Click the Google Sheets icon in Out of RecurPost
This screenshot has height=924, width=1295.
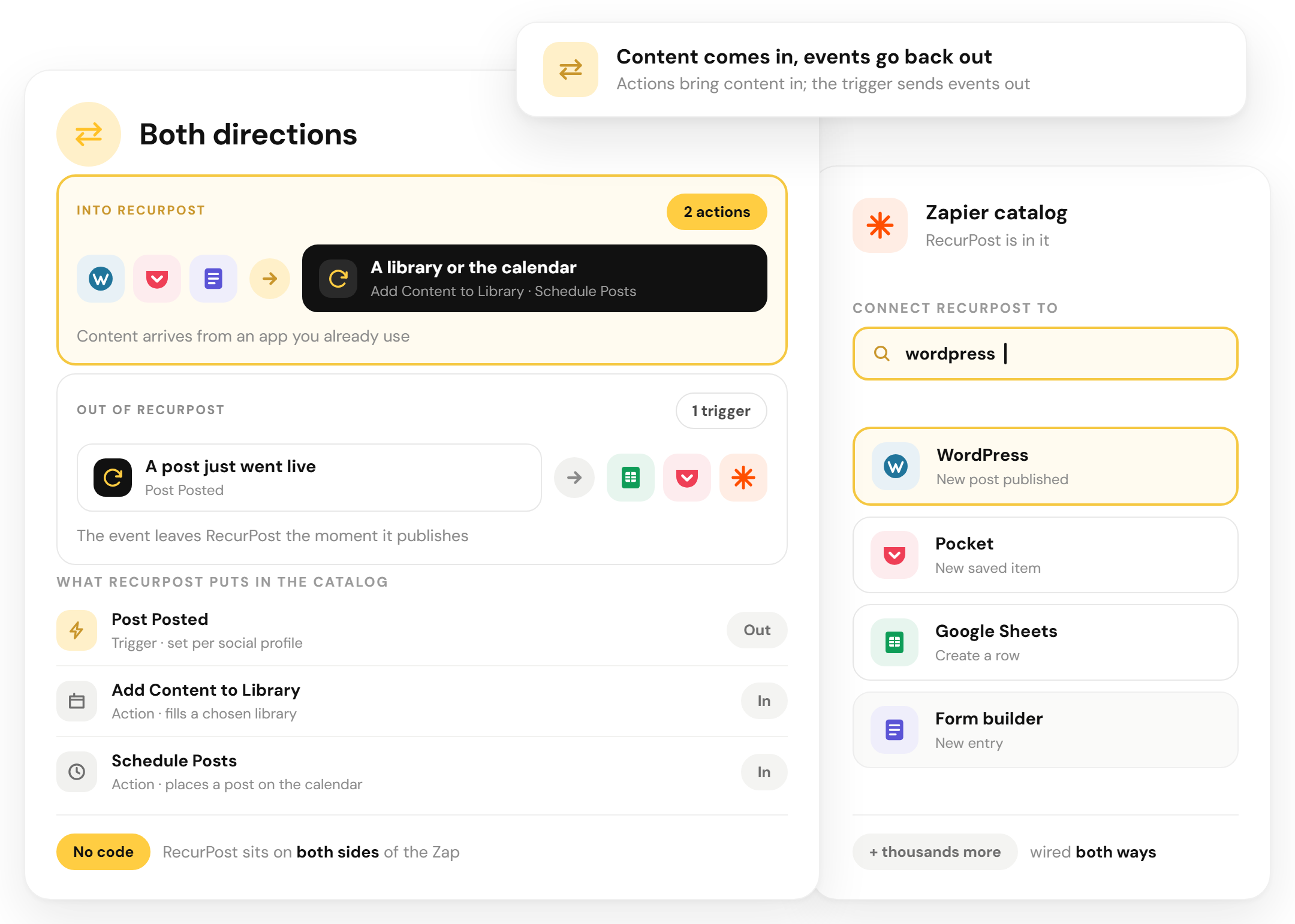click(x=631, y=478)
